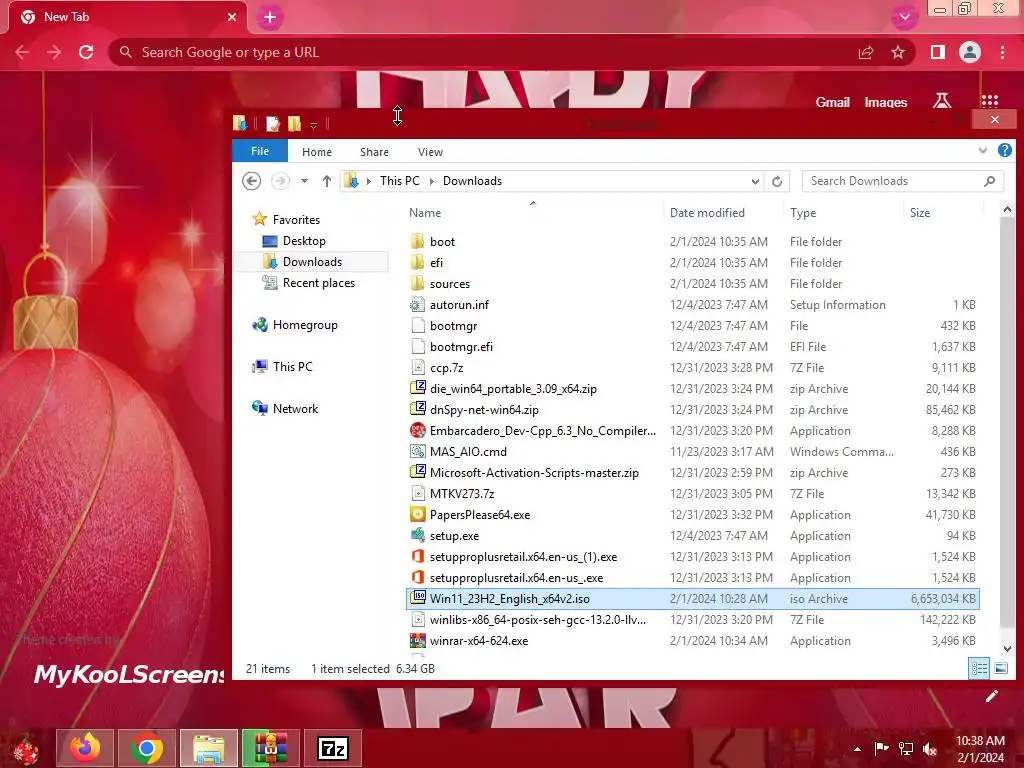1024x768 pixels.
Task: Open Firefox from the taskbar
Action: point(85,748)
